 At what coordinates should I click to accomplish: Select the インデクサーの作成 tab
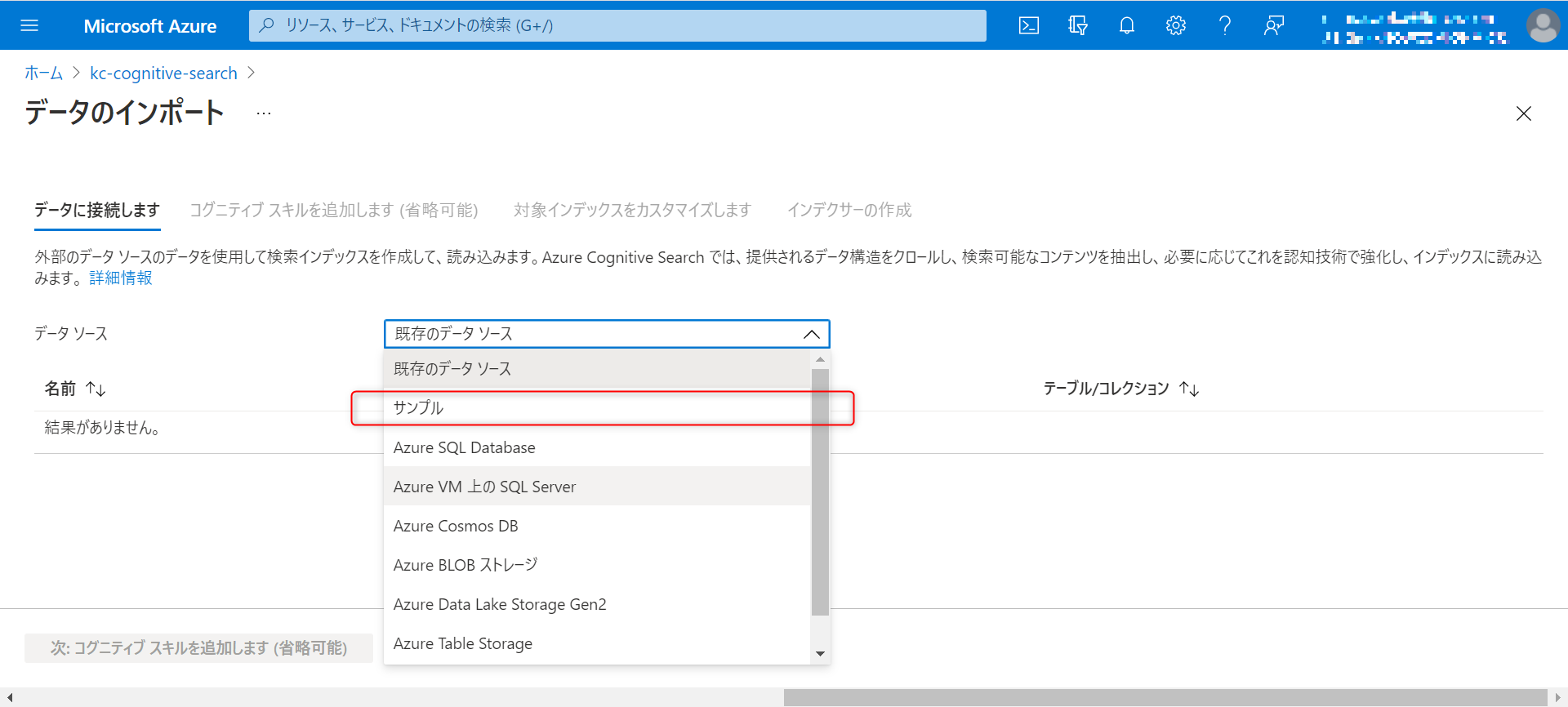tap(849, 210)
